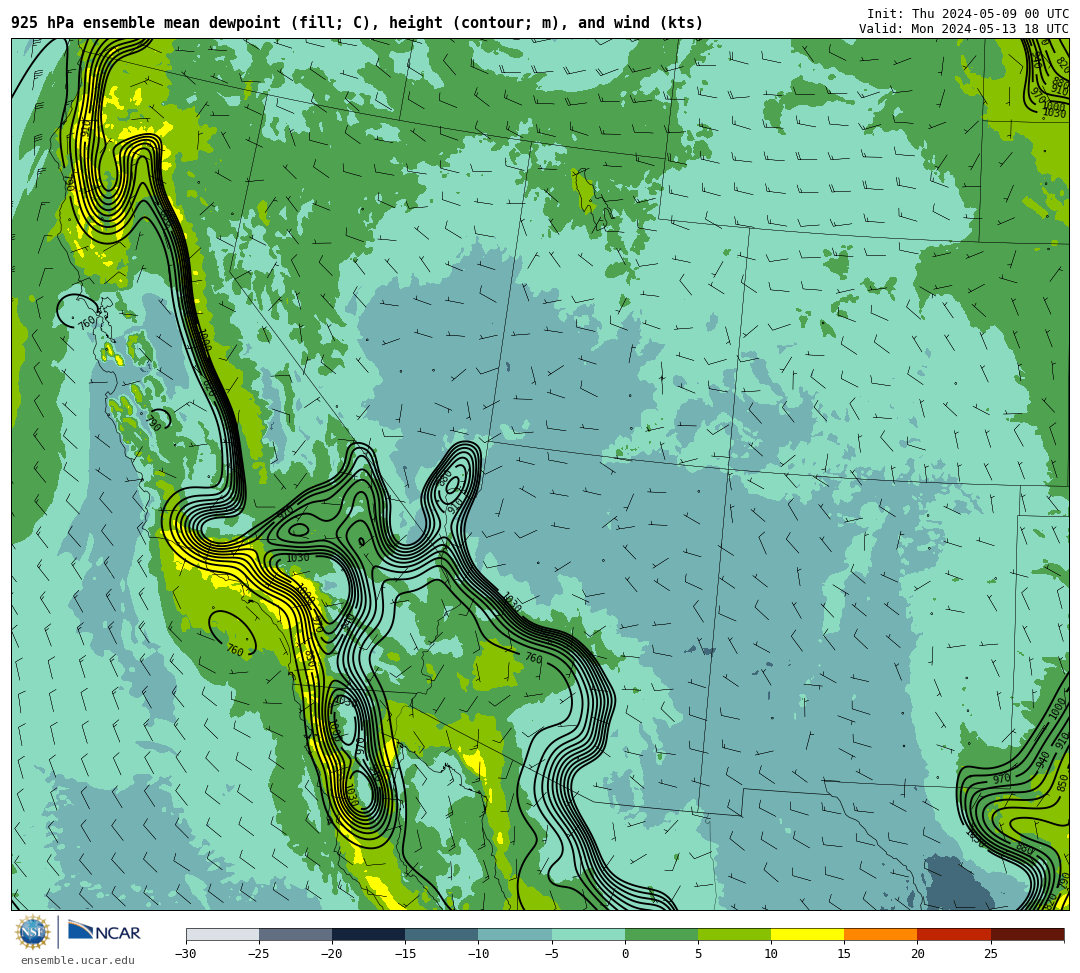Click the 'Valid: Mon 2024-05-13 18 UTC' text
Viewport: 1080px width, 973px height.
[x=964, y=29]
